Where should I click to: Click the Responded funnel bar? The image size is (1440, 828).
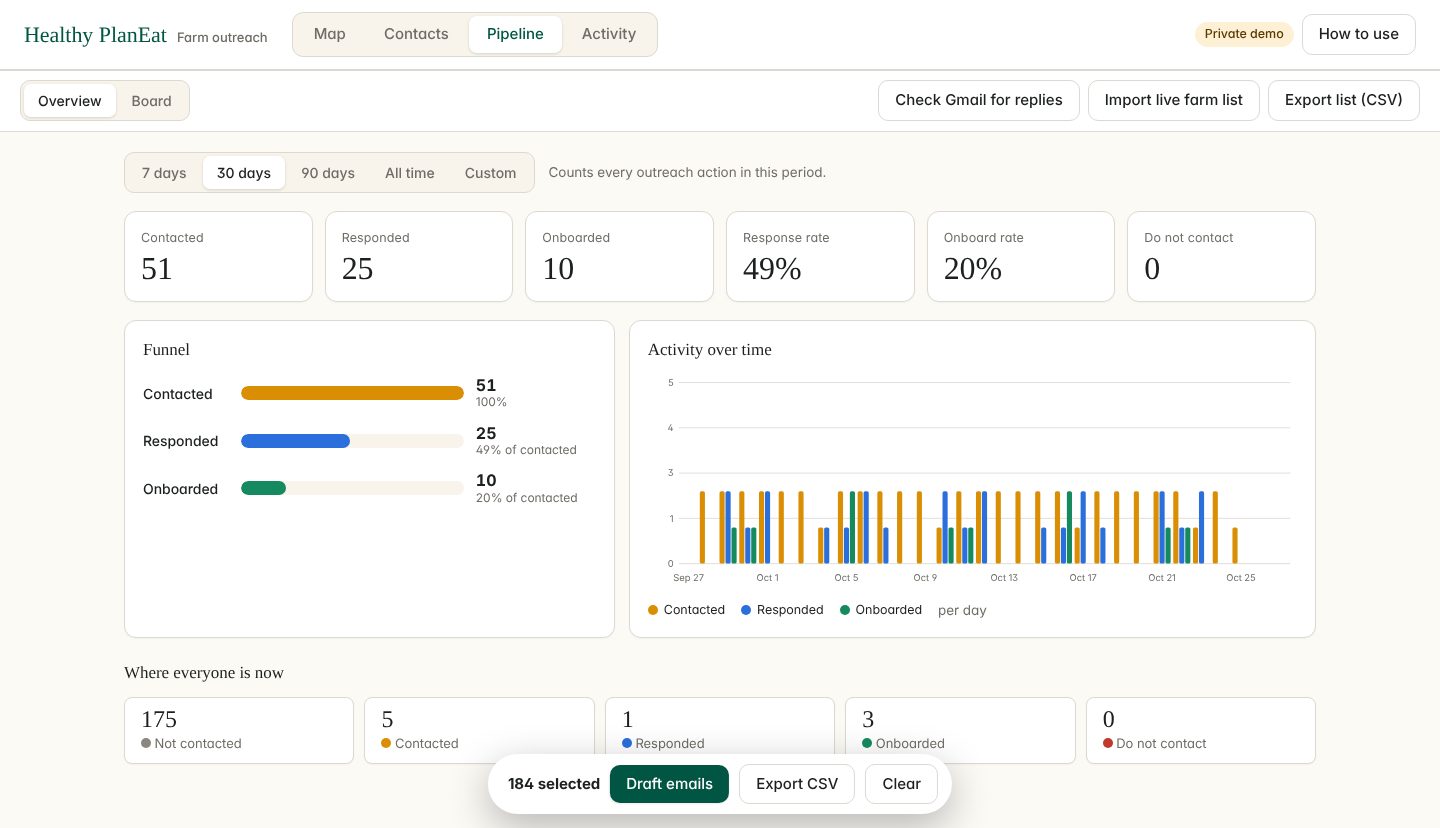[x=352, y=441]
